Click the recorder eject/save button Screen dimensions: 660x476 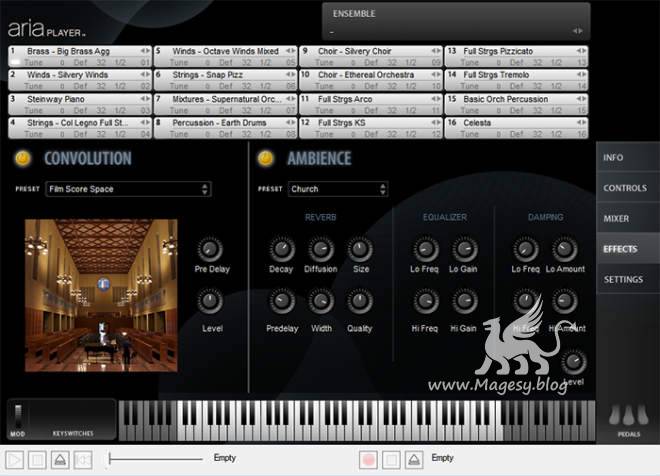pos(414,460)
